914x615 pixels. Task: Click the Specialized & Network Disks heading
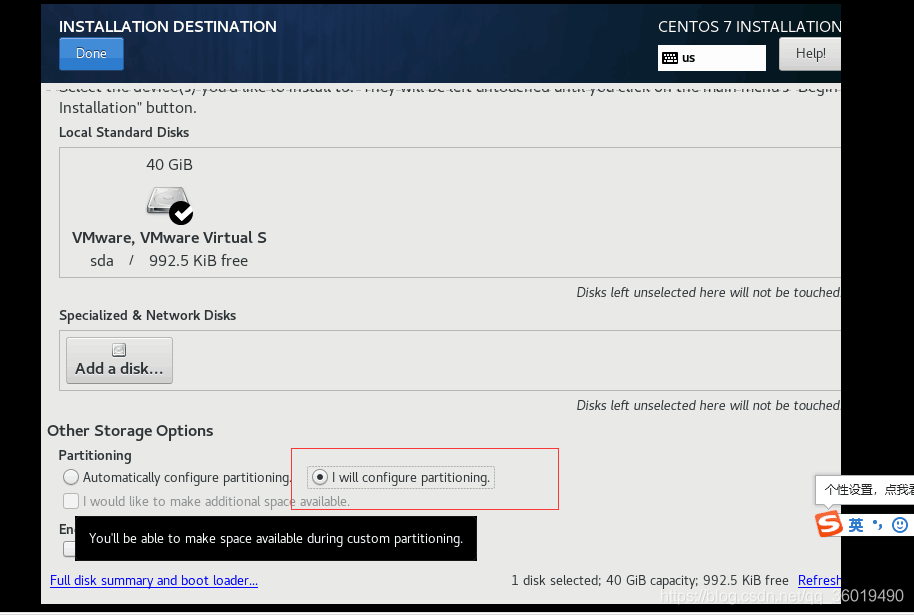click(x=147, y=315)
